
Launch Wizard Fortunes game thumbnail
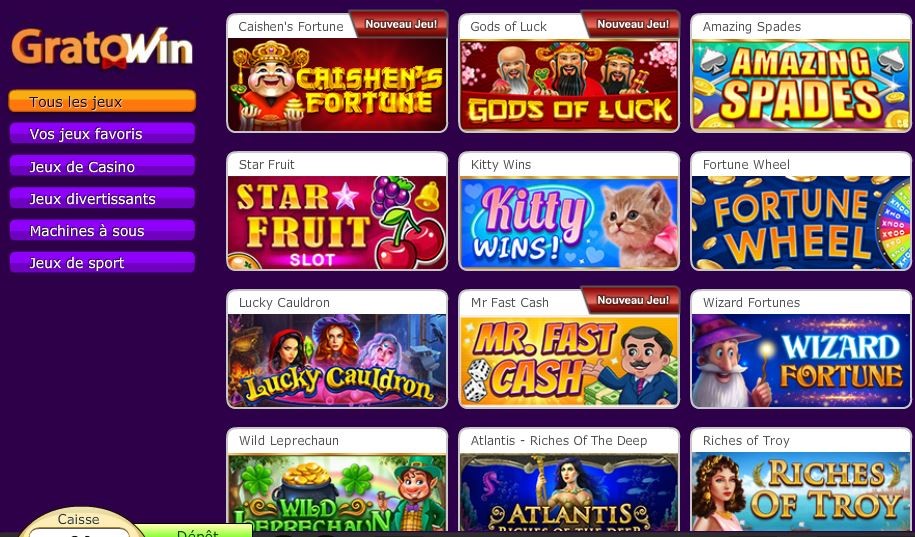[x=801, y=360]
